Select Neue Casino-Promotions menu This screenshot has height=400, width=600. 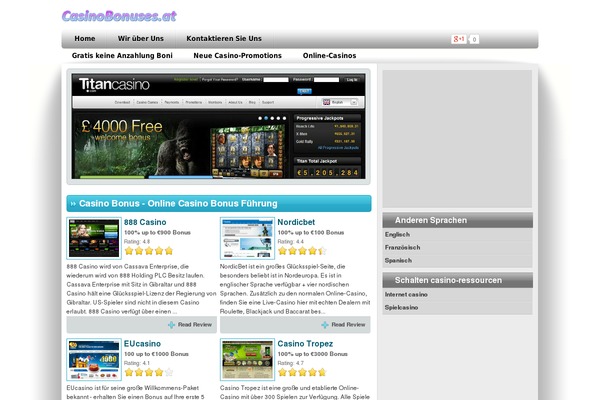point(237,56)
